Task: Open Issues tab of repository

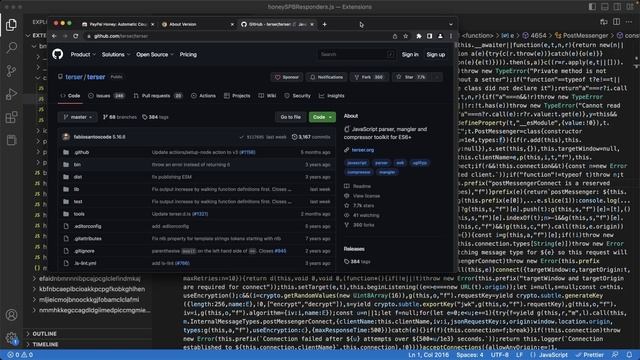Action: [x=106, y=96]
